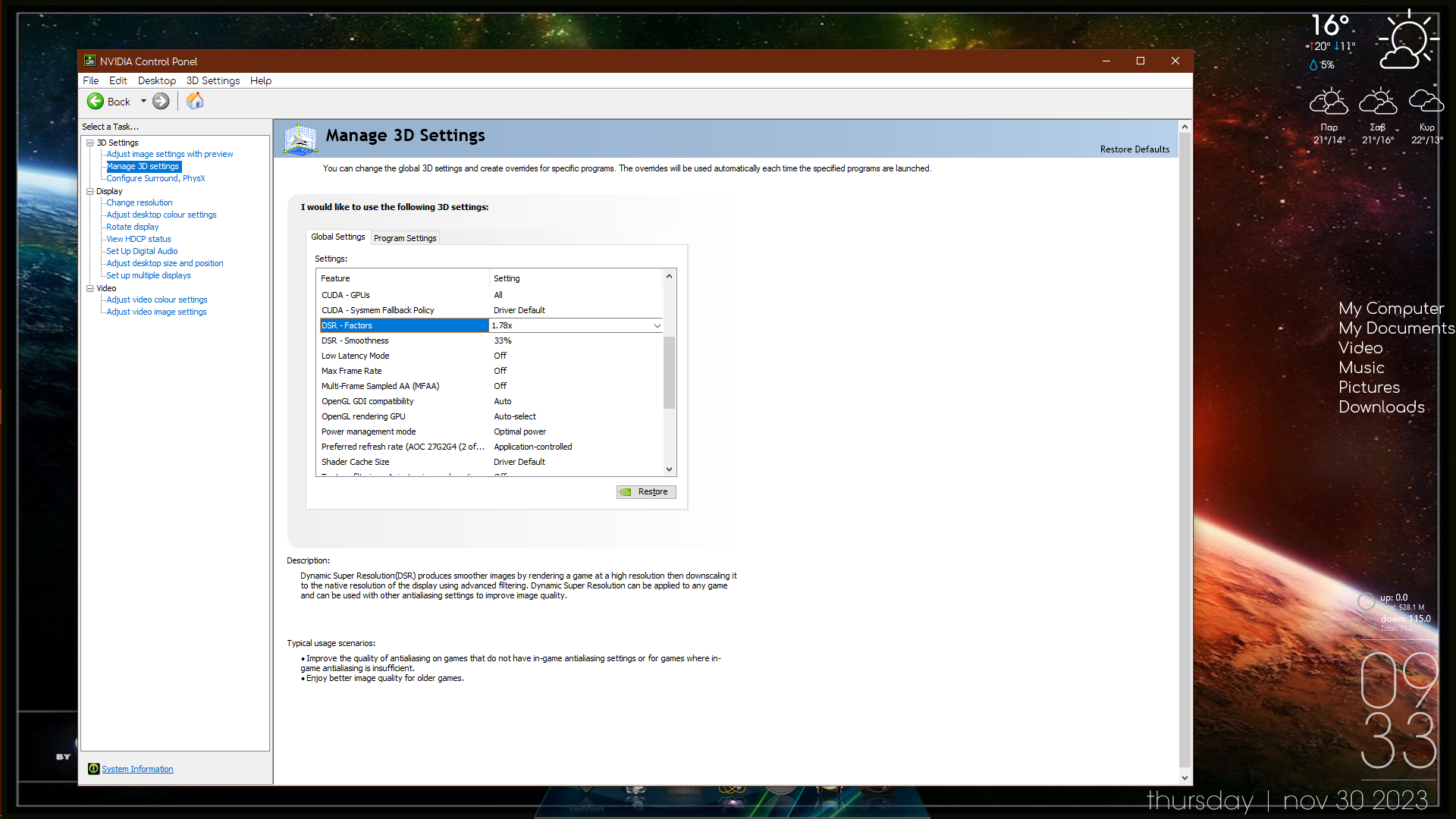Click main panel scroll-down arrow
1456x819 pixels.
coord(1185,778)
